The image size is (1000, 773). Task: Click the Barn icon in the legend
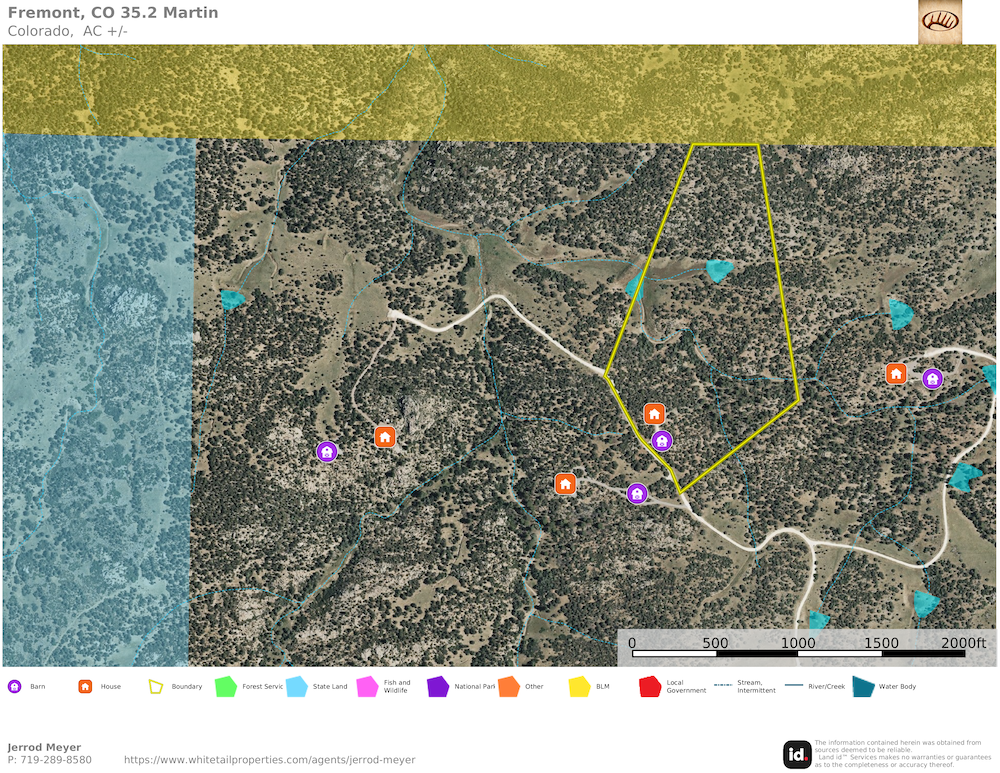15,687
